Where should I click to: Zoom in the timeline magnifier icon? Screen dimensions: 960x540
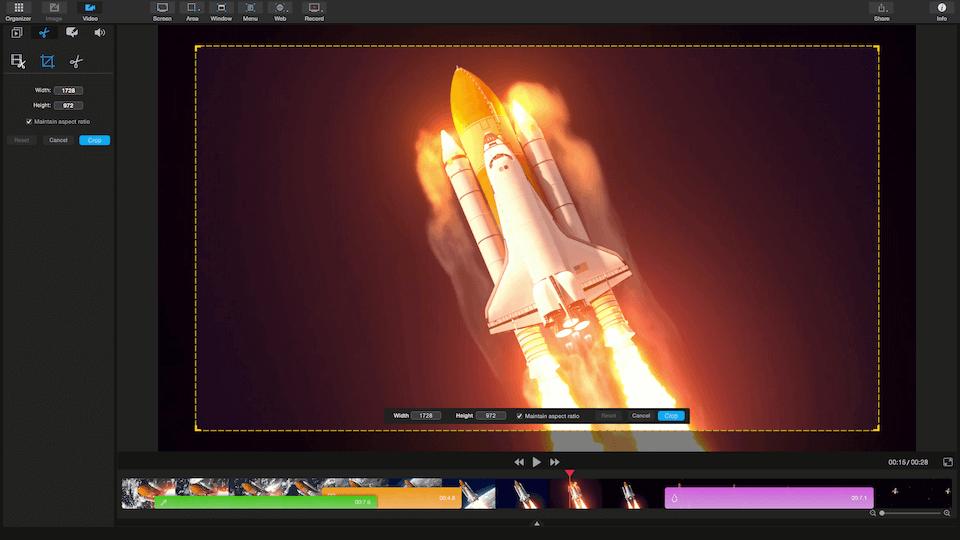coord(947,513)
